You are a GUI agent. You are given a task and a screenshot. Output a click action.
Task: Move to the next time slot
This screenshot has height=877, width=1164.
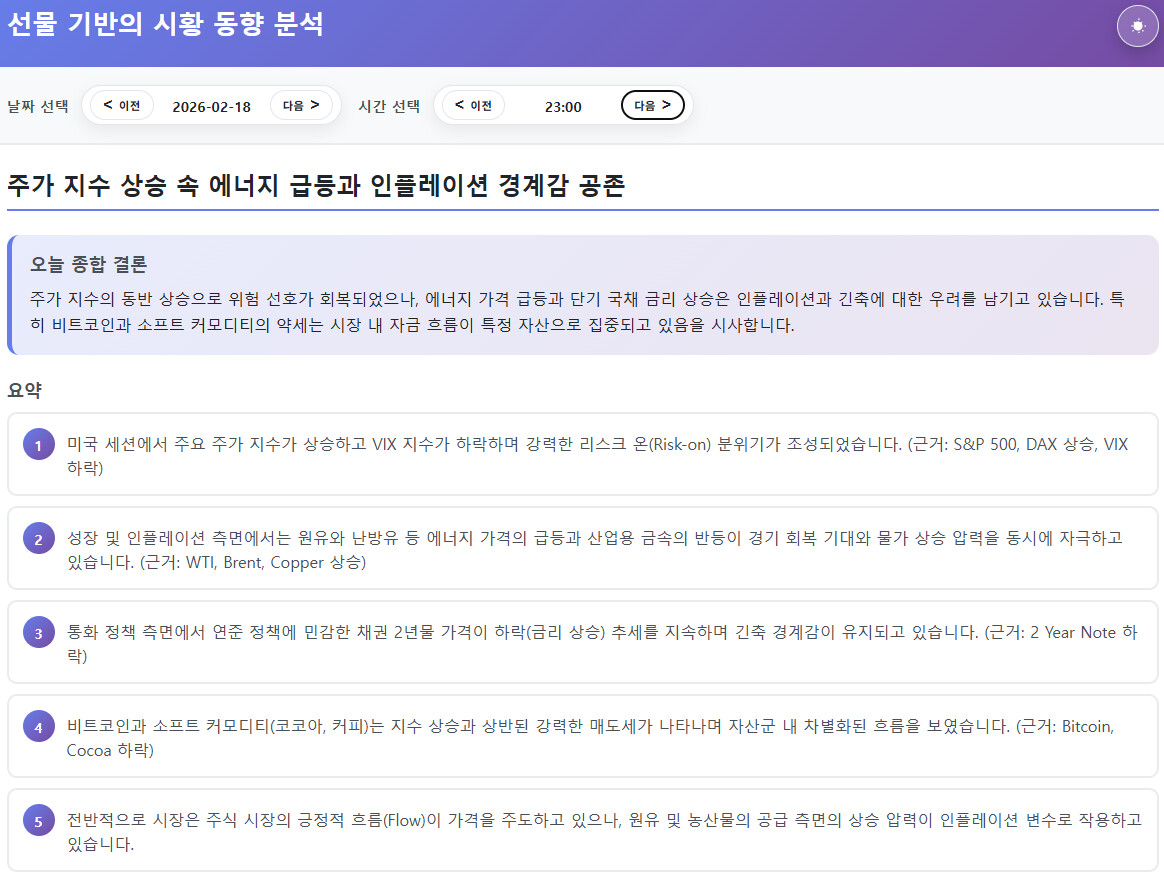[x=652, y=105]
